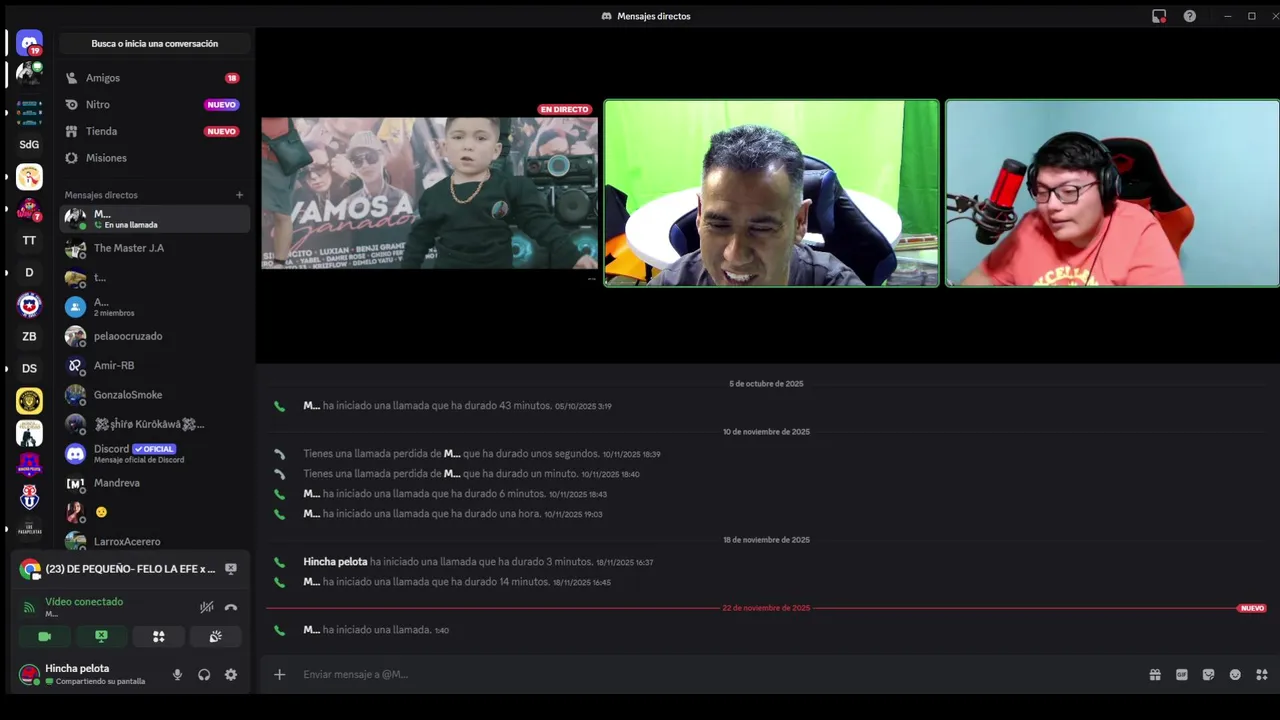
Task: Click the stream title '(23) DE PEQUEÑO- FELO LA EFE'
Action: pos(130,569)
